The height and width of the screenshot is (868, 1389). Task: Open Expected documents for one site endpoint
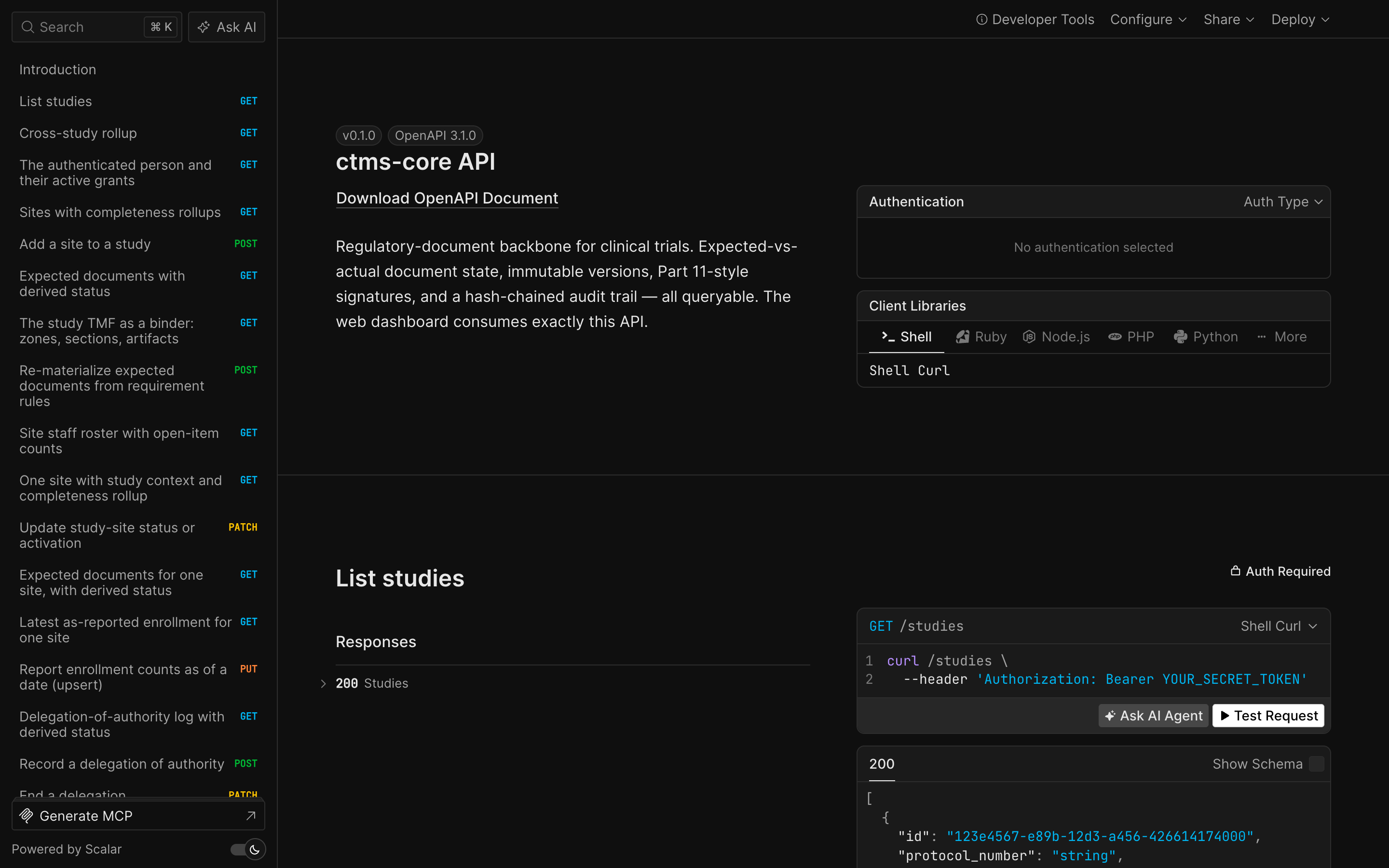[x=138, y=583]
